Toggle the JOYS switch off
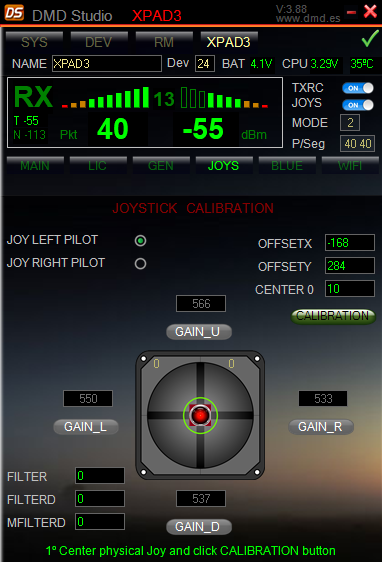This screenshot has width=382, height=562. pos(358,105)
